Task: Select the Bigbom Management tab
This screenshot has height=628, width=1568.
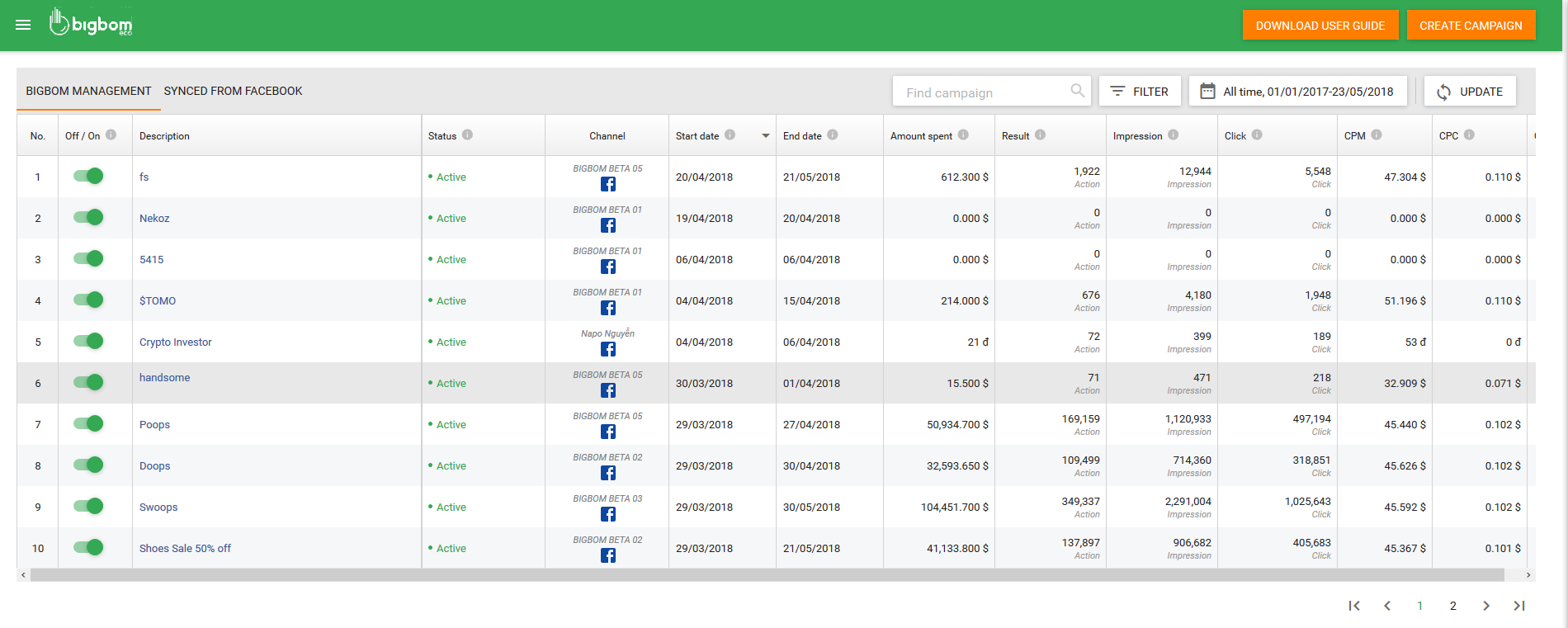Action: tap(88, 91)
